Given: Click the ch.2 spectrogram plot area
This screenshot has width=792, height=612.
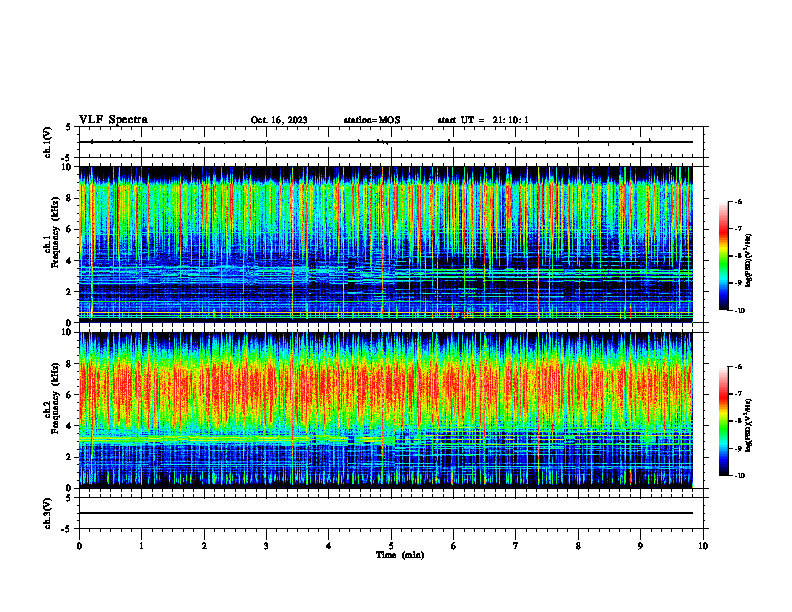Looking at the screenshot, I should 386,410.
